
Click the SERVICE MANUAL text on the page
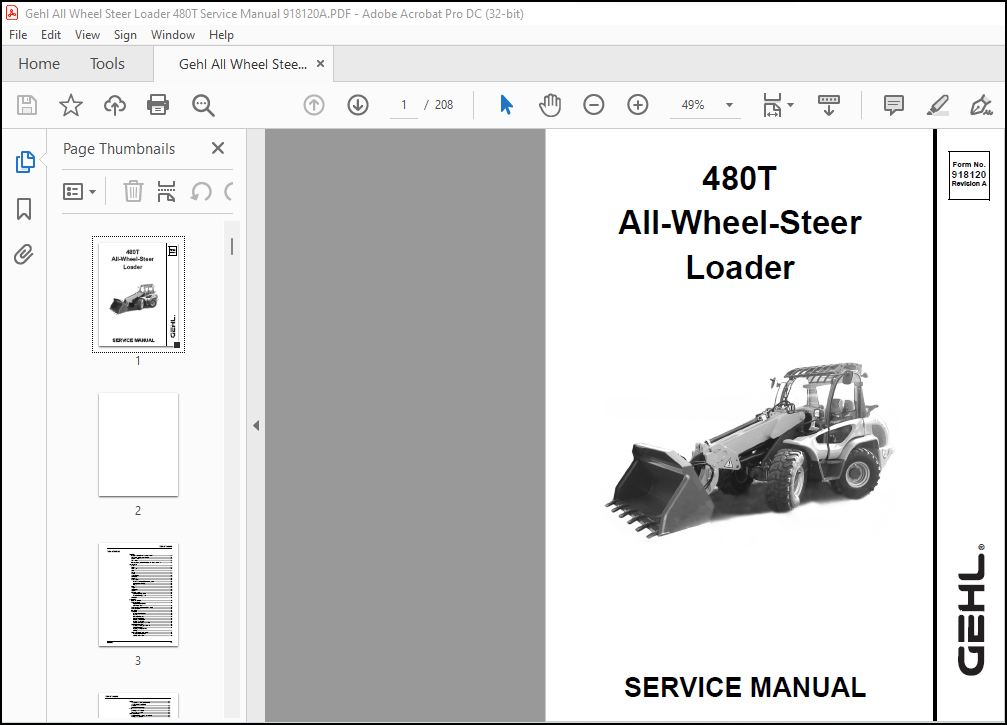pos(745,687)
